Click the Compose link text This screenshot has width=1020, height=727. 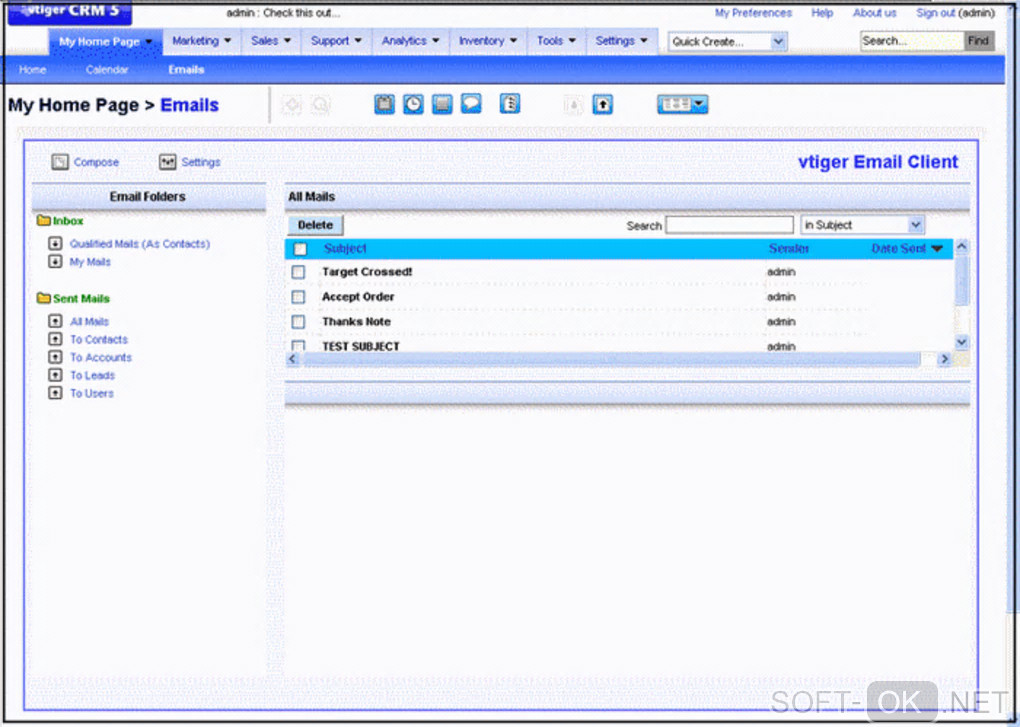pos(96,162)
